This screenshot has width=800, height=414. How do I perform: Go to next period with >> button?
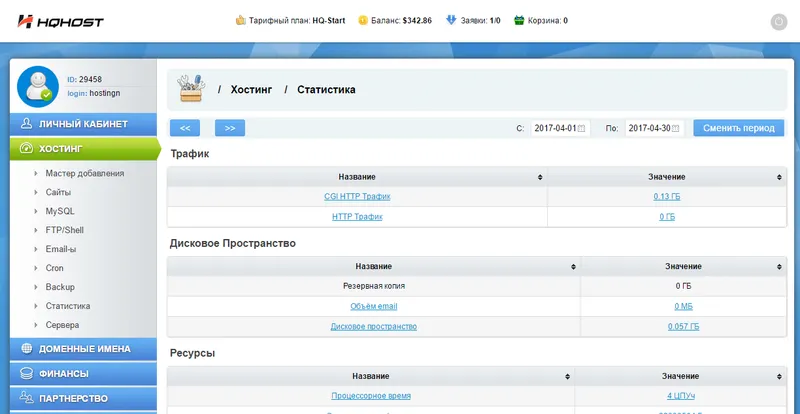pyautogui.click(x=230, y=128)
